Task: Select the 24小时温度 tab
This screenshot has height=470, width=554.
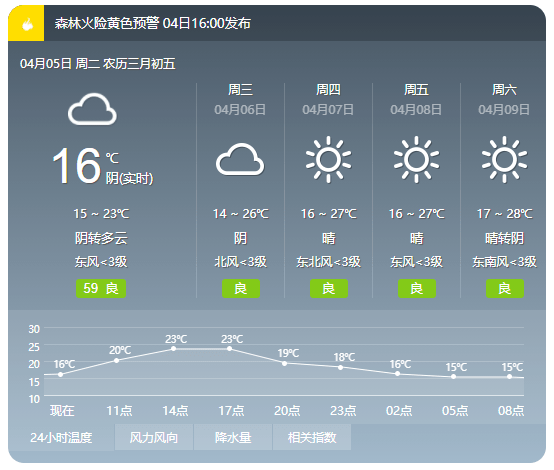Action: click(61, 437)
